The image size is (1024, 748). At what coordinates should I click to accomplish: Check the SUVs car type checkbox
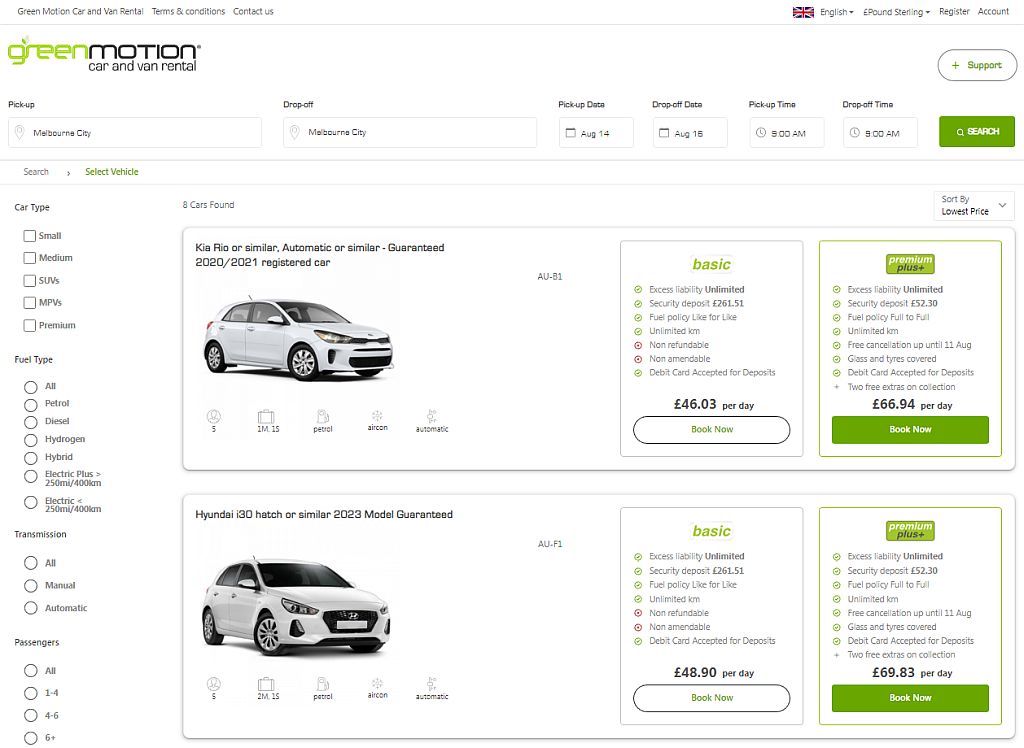(x=28, y=280)
